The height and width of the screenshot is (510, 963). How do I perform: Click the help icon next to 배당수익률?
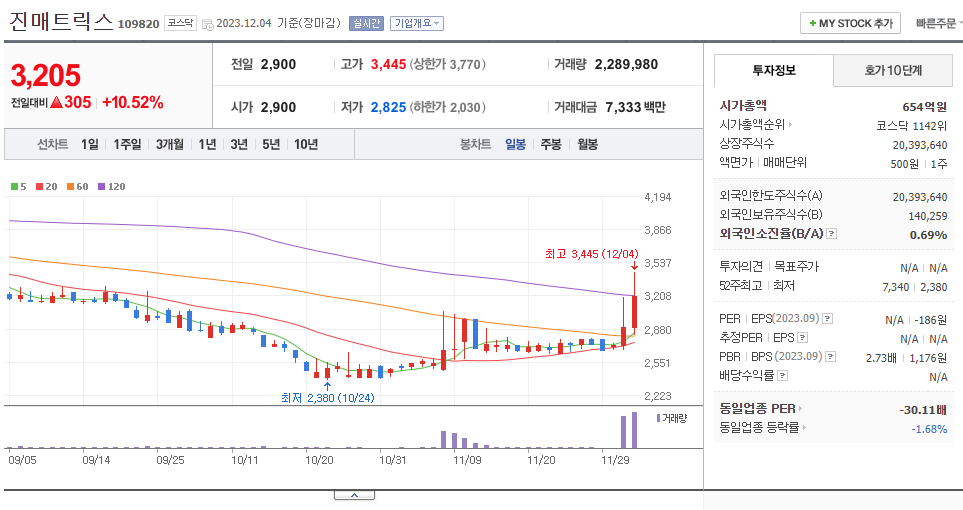click(x=782, y=375)
